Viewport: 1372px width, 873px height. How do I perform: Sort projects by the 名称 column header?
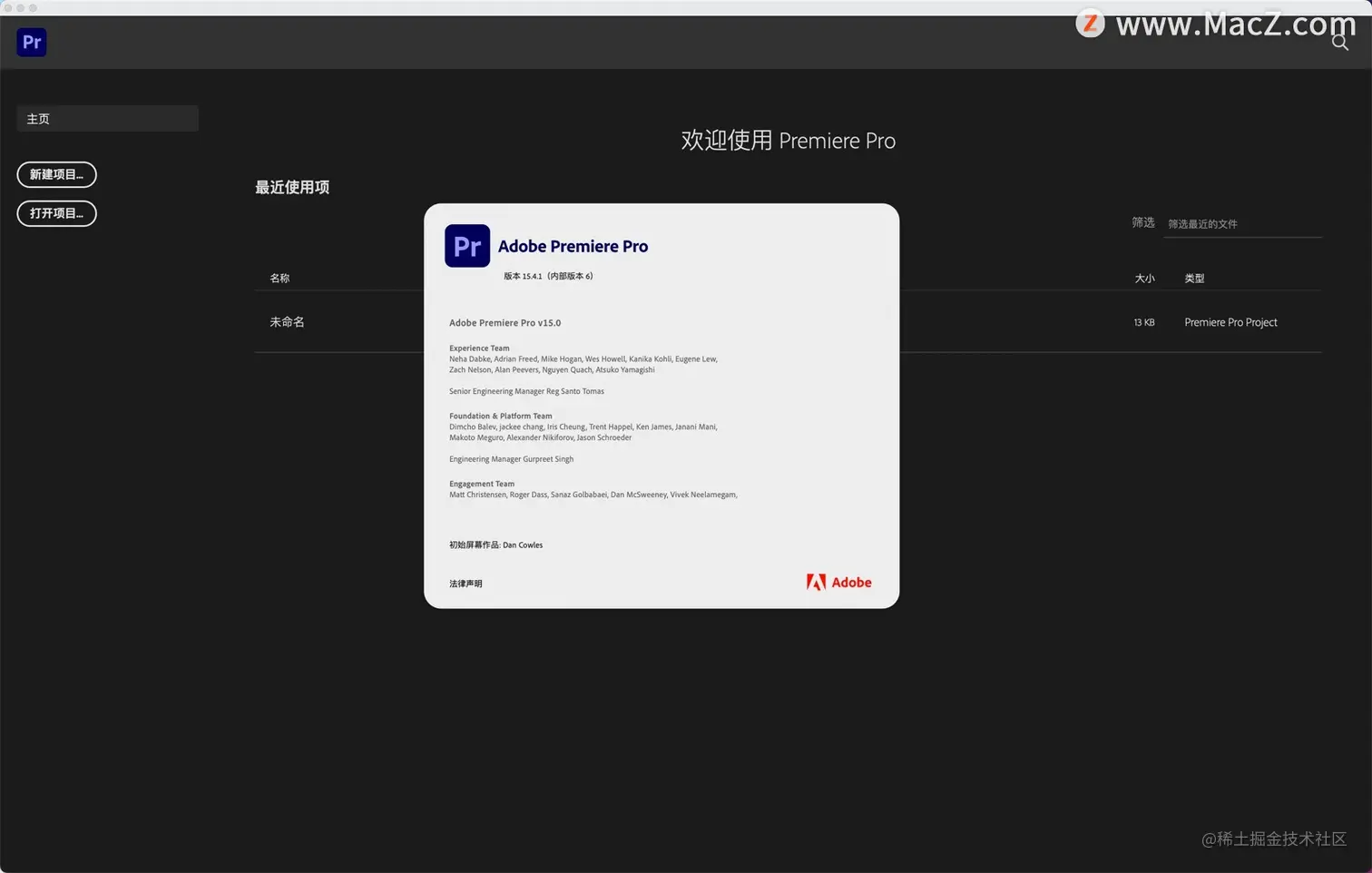tap(279, 278)
